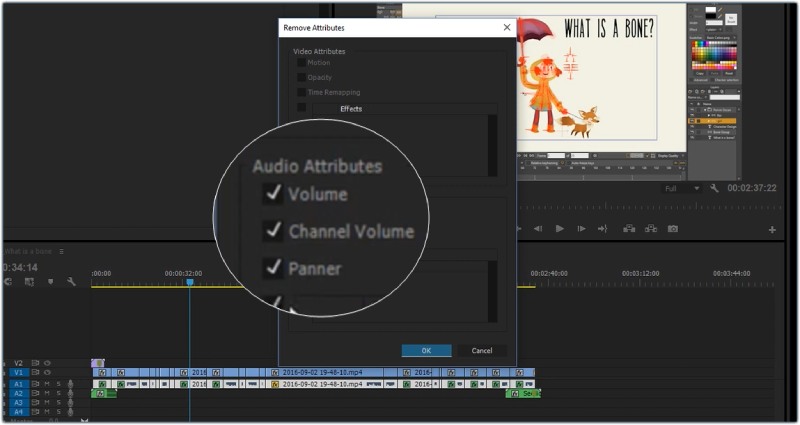The image size is (800, 425).
Task: Mute track A3 with its M button
Action: coord(47,403)
